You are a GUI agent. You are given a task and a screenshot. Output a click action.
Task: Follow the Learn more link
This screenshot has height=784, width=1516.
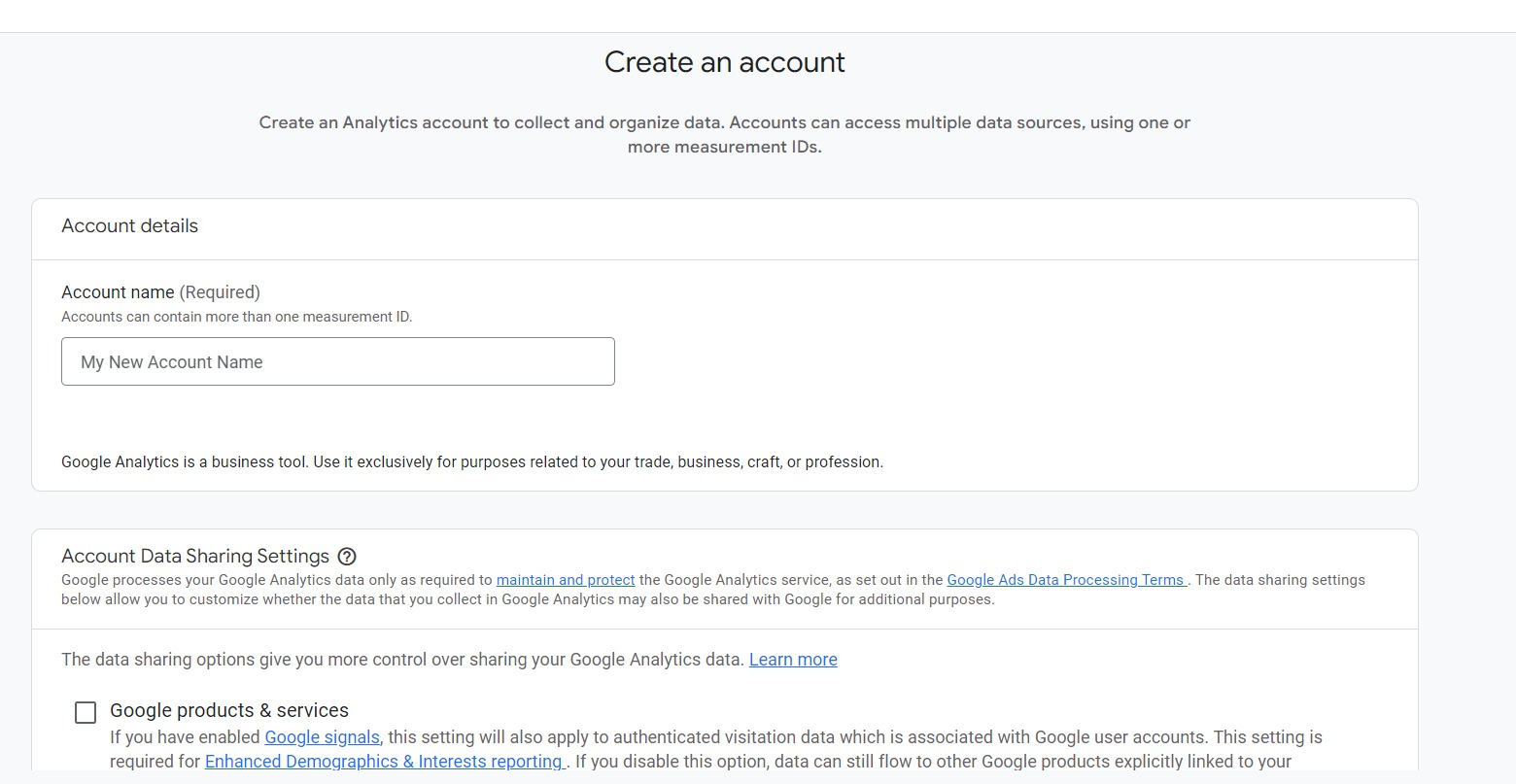pyautogui.click(x=793, y=660)
